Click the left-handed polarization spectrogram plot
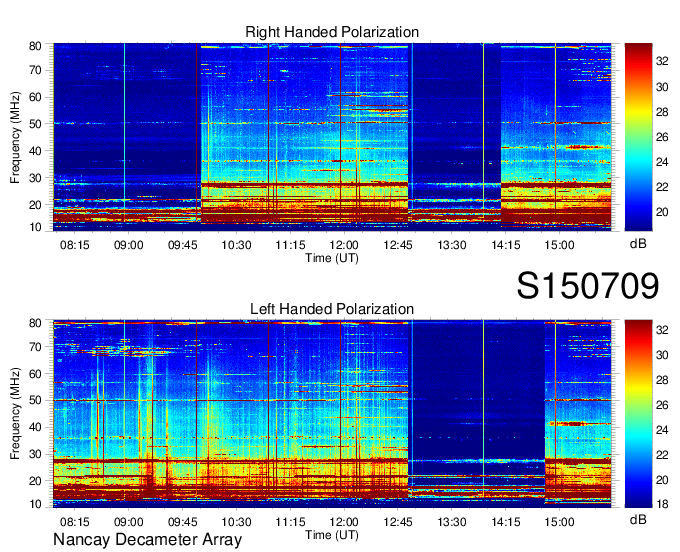 (332, 414)
